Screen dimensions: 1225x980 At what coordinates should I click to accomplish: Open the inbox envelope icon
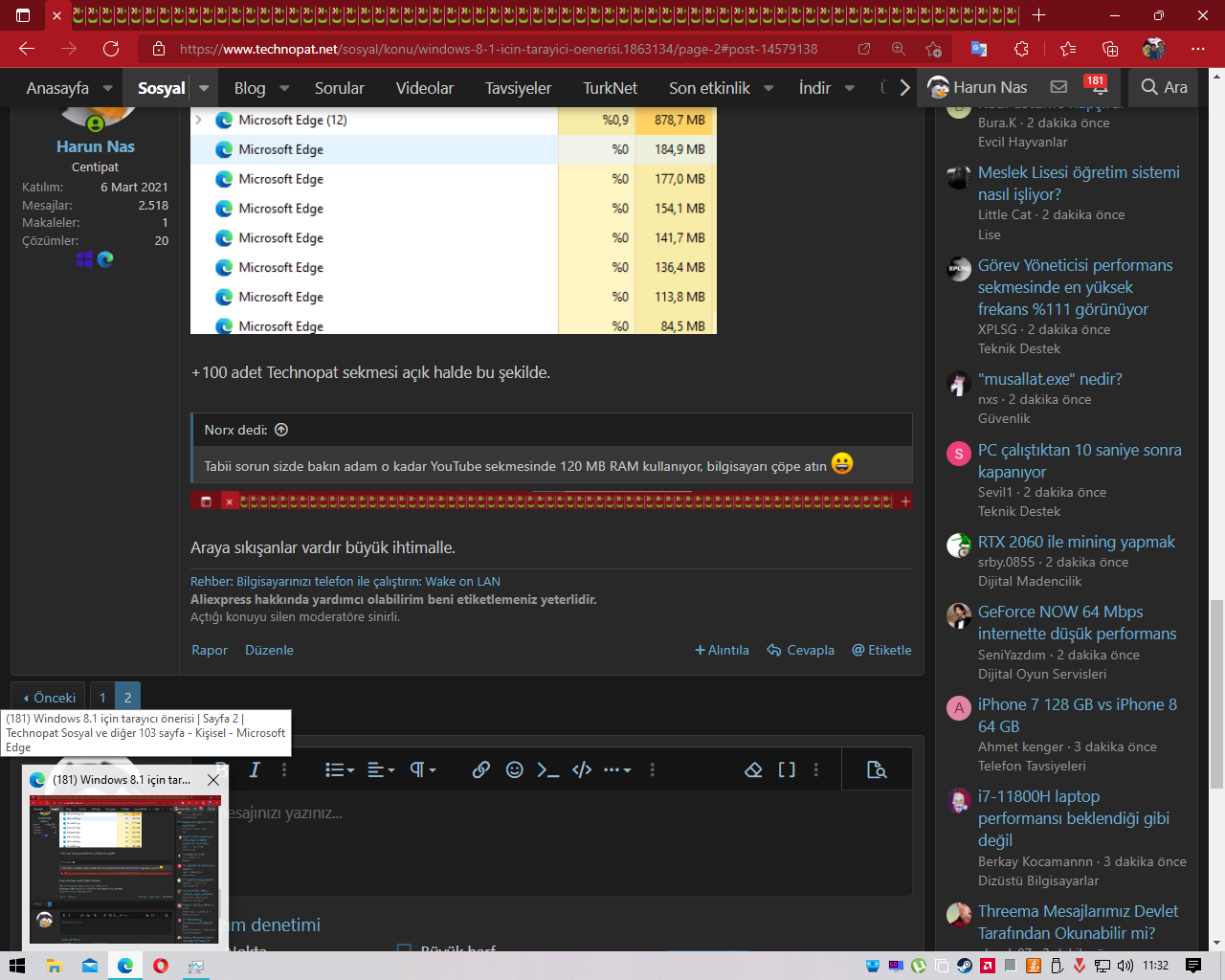pyautogui.click(x=1058, y=87)
